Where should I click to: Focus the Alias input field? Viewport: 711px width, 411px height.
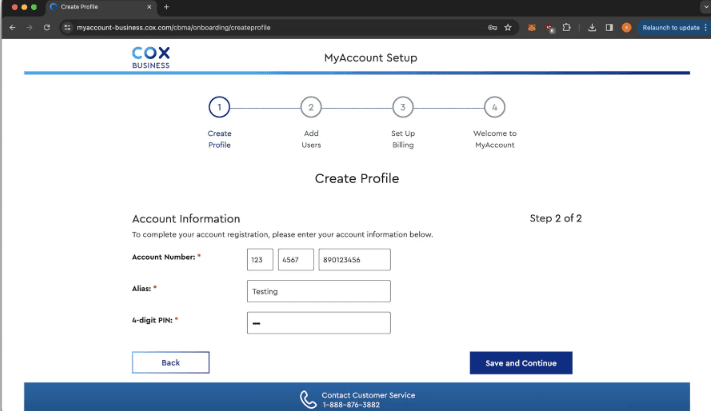[x=318, y=291]
